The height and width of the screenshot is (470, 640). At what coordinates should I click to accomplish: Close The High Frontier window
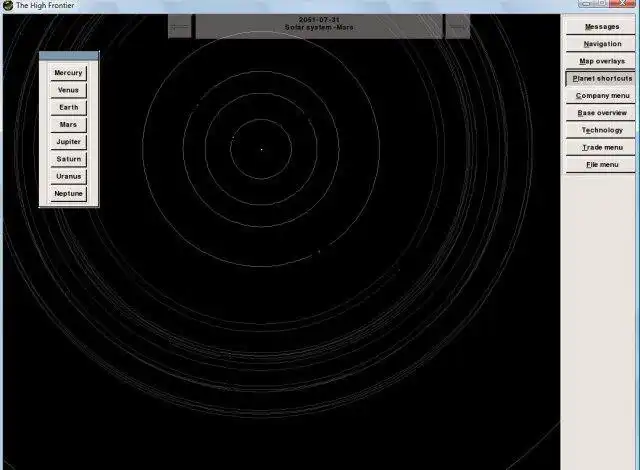pos(623,3)
